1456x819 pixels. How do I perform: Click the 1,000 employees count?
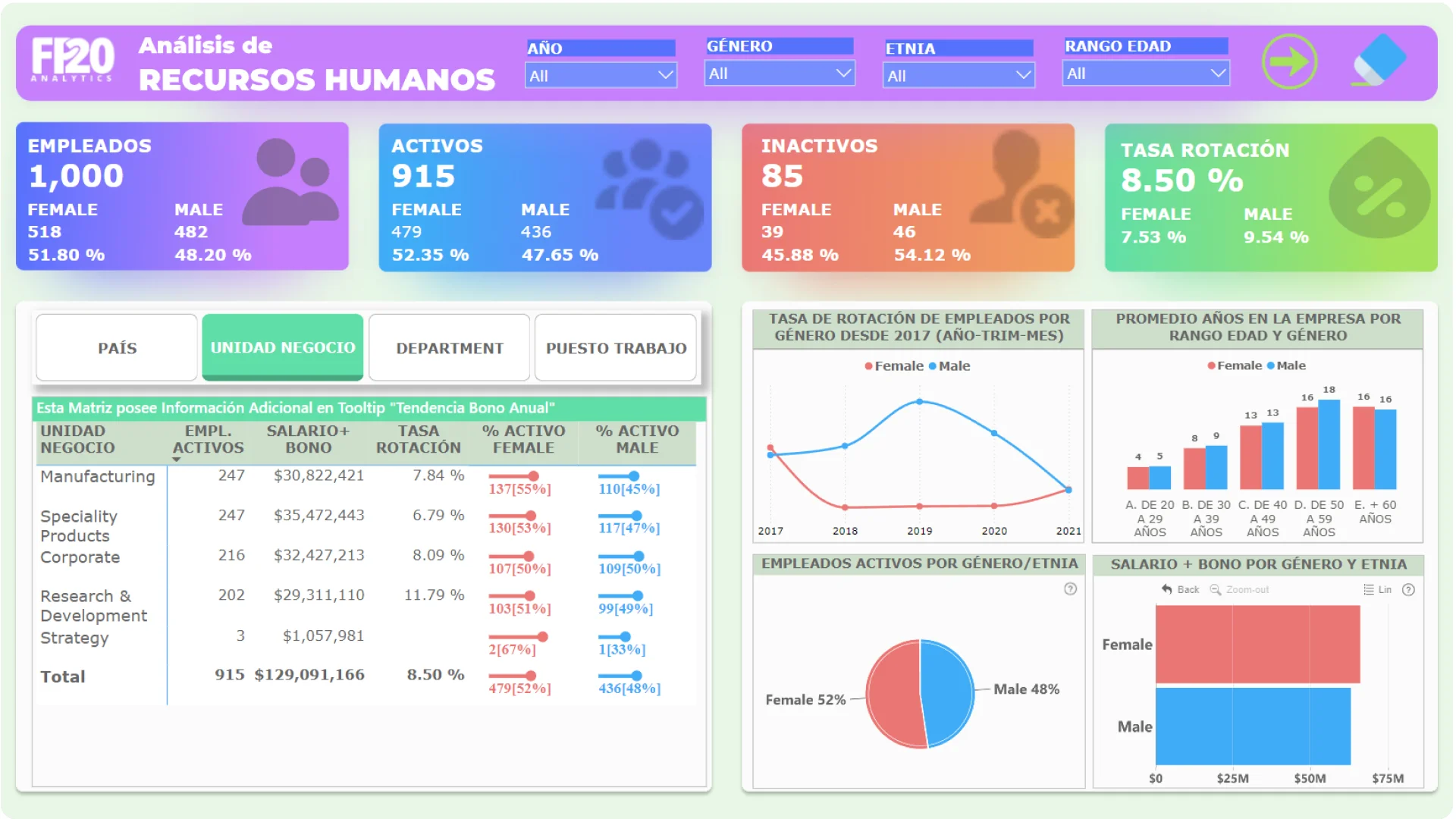[x=76, y=176]
